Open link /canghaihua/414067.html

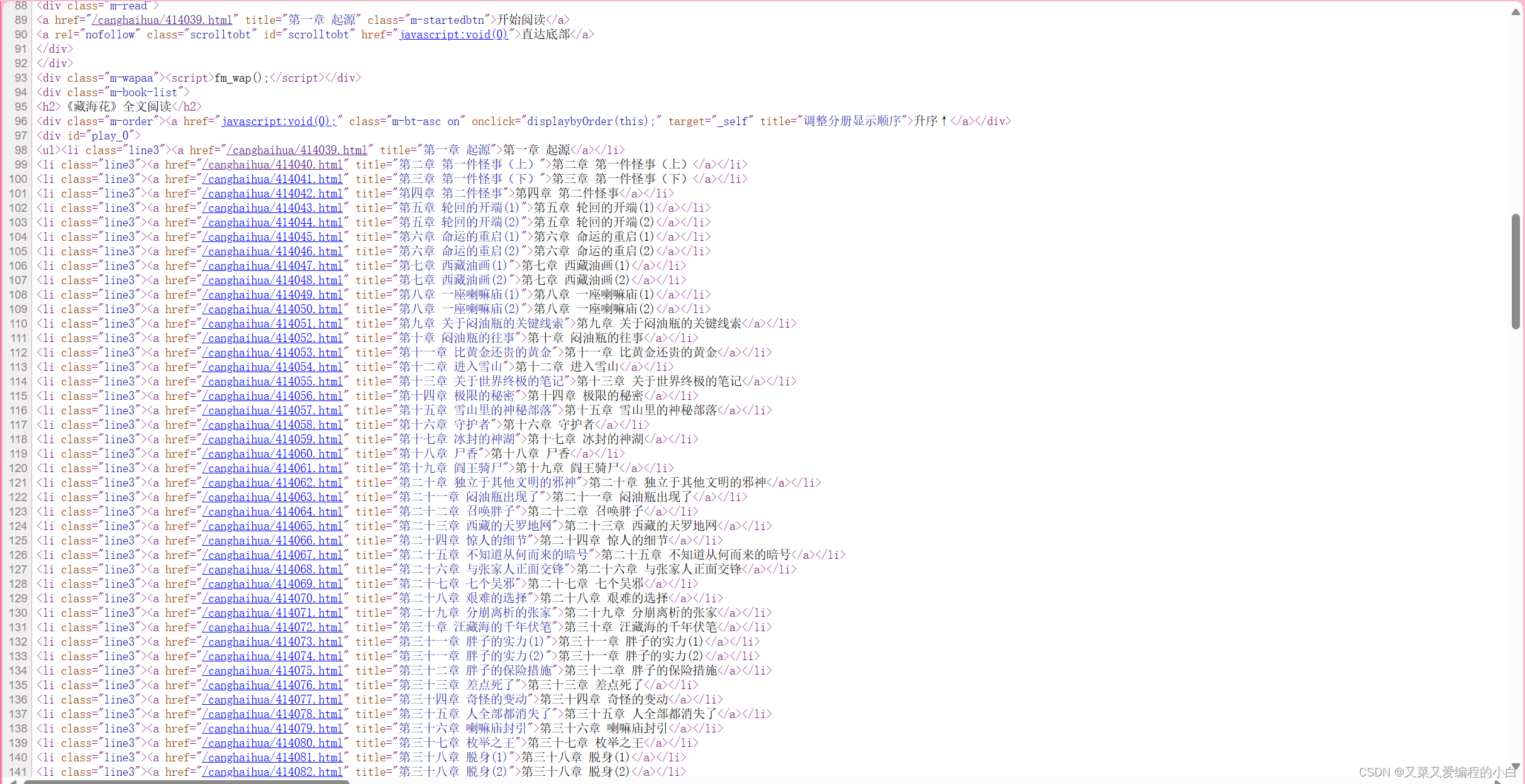click(x=272, y=555)
